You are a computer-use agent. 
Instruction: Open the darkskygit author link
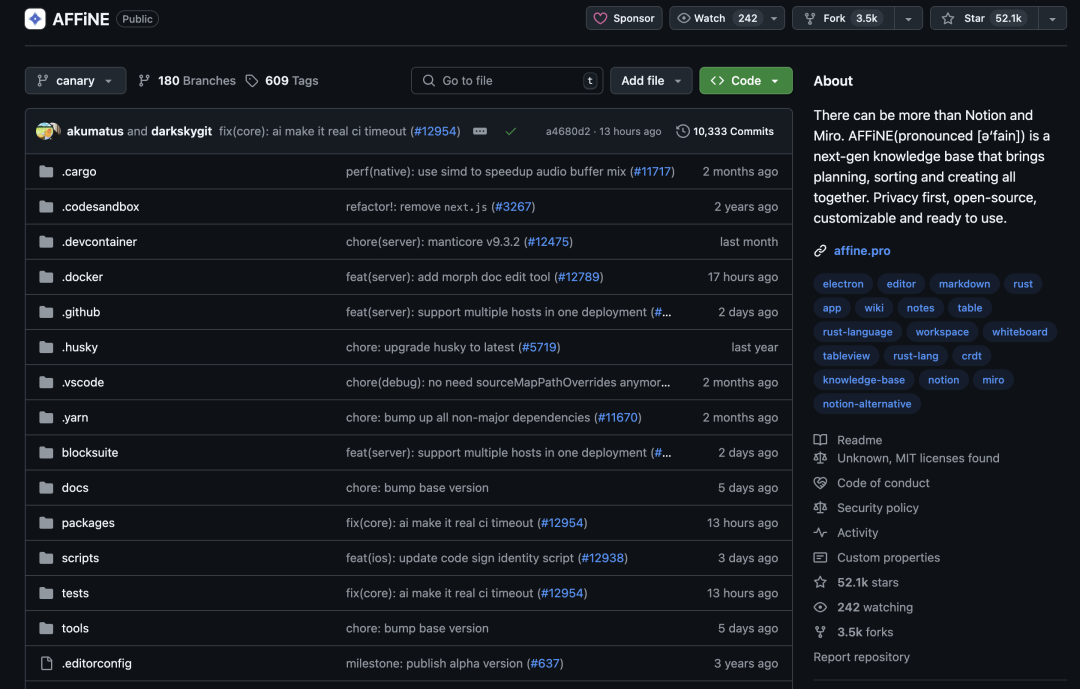click(x=181, y=131)
